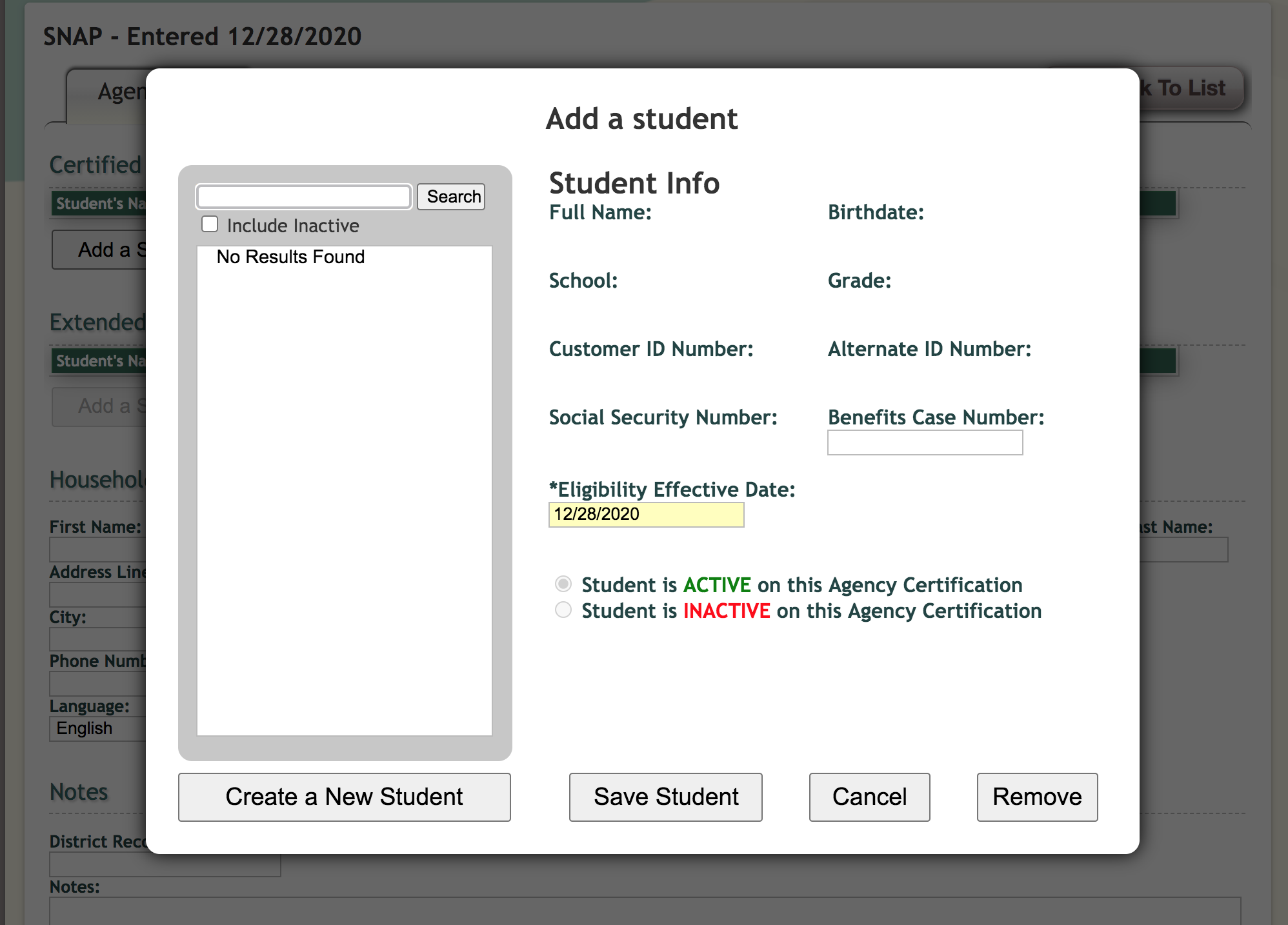Click Cancel in the Add a student dialog
1288x925 pixels.
[869, 797]
